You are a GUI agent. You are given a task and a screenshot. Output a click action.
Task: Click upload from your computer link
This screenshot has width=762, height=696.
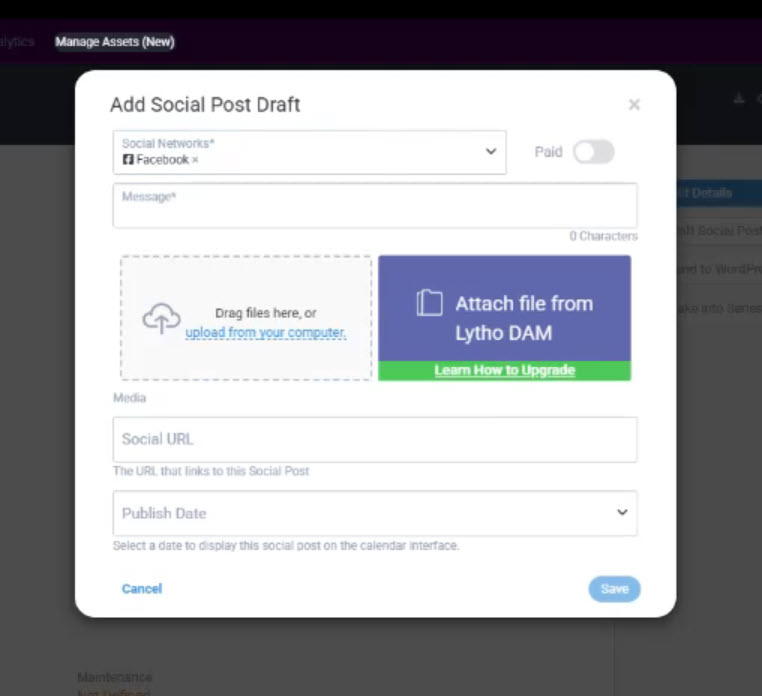point(265,332)
